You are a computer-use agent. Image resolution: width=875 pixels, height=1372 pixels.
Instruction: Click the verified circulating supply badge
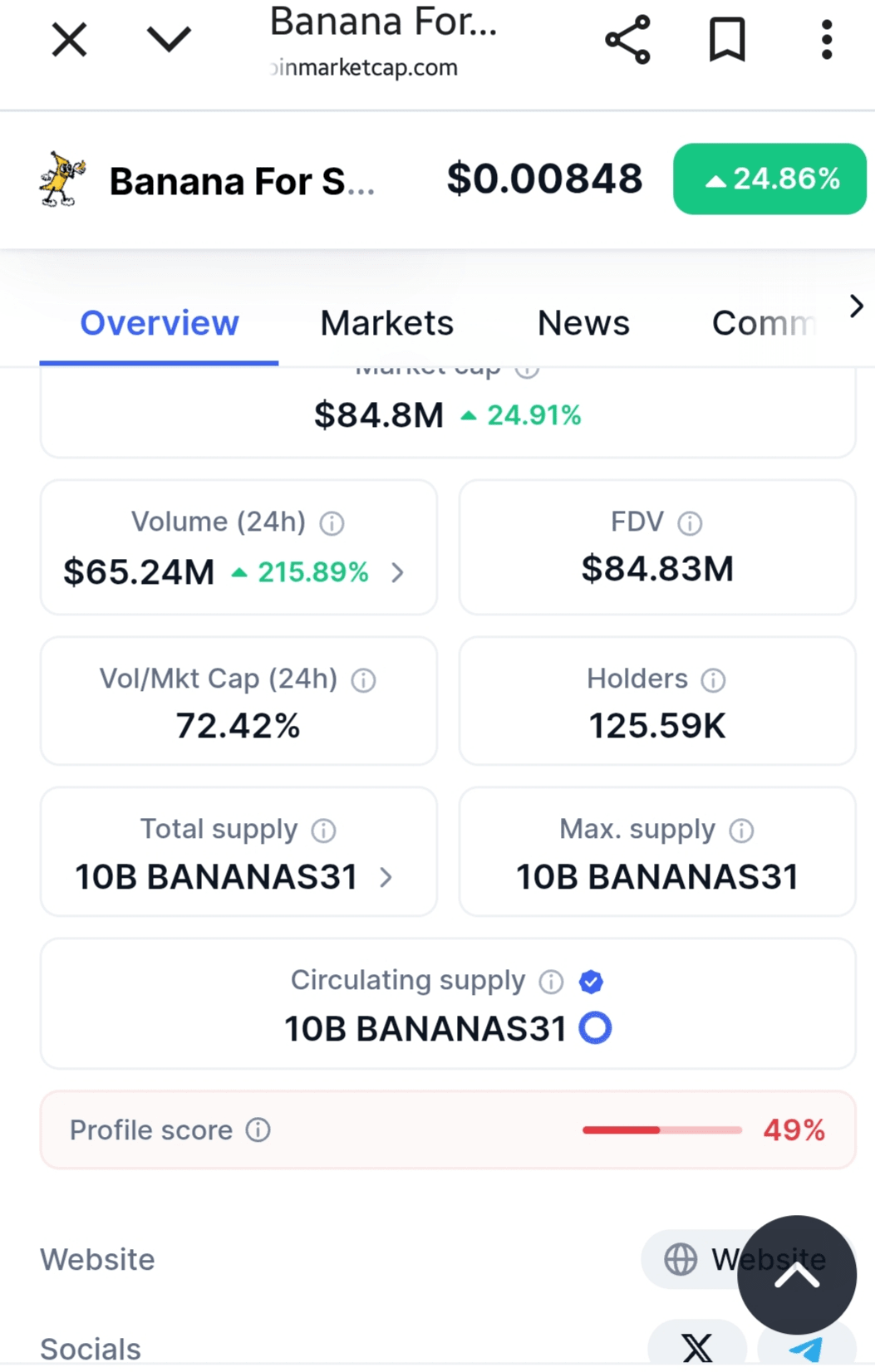[591, 982]
